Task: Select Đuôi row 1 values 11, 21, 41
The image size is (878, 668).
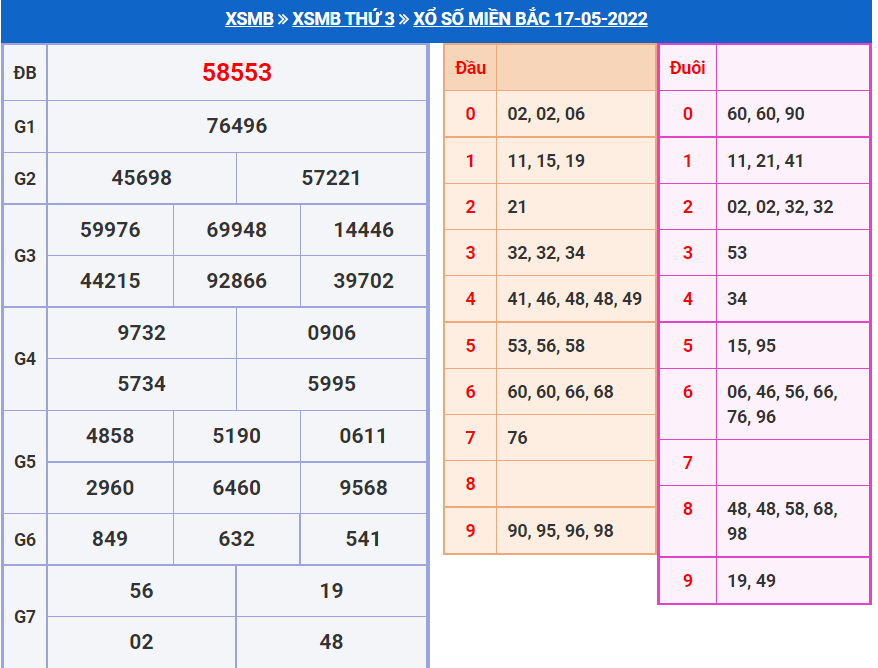Action: [x=765, y=161]
